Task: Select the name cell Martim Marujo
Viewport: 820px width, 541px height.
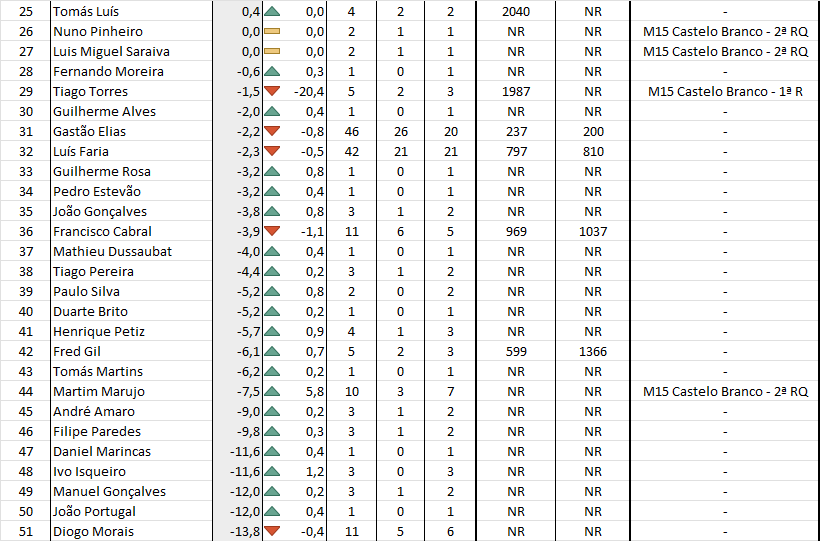Action: coord(131,391)
